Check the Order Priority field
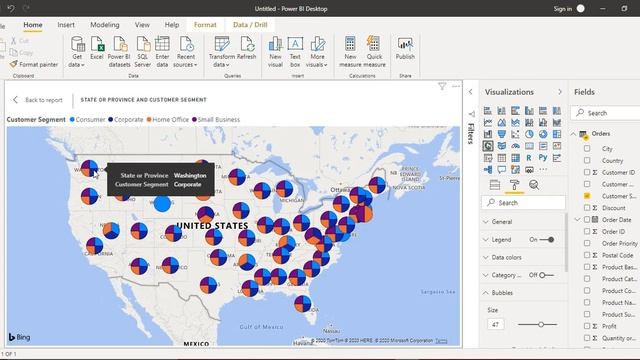The width and height of the screenshot is (640, 360). coord(587,243)
